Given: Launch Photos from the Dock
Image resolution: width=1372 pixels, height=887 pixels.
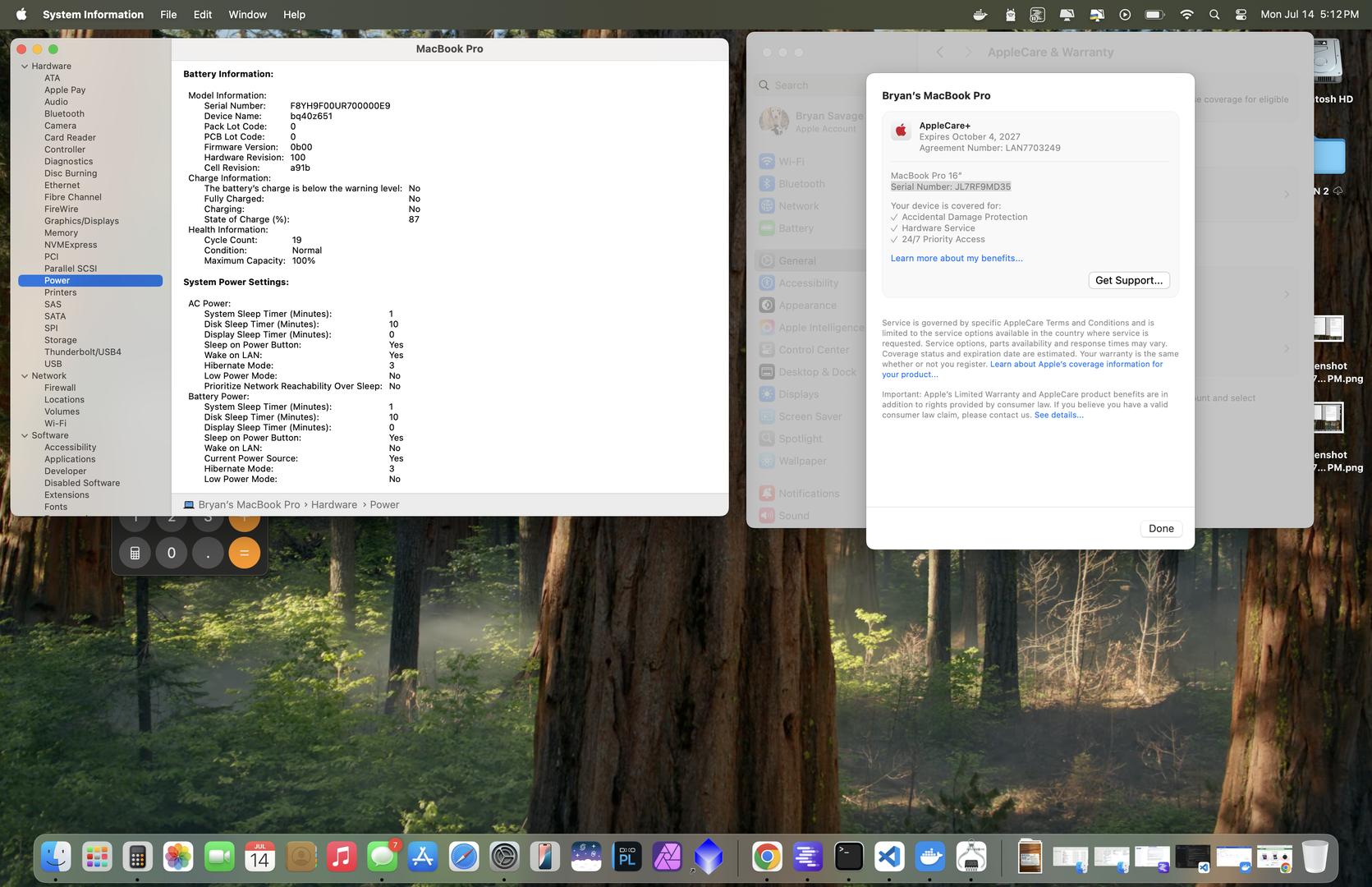Looking at the screenshot, I should coord(178,857).
